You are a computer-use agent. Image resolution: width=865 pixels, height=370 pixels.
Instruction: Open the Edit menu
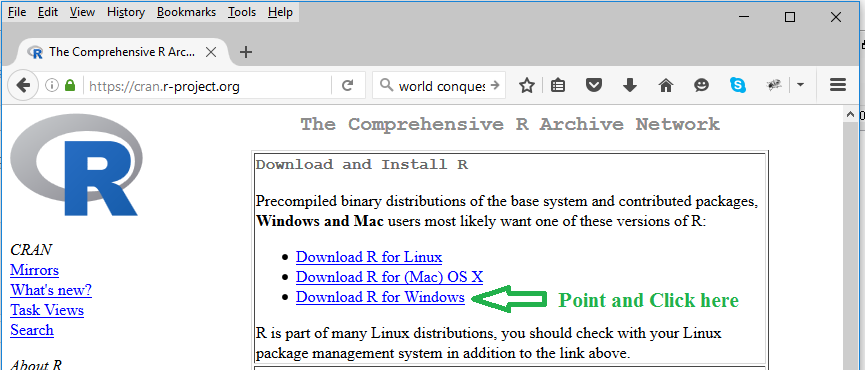(48, 12)
